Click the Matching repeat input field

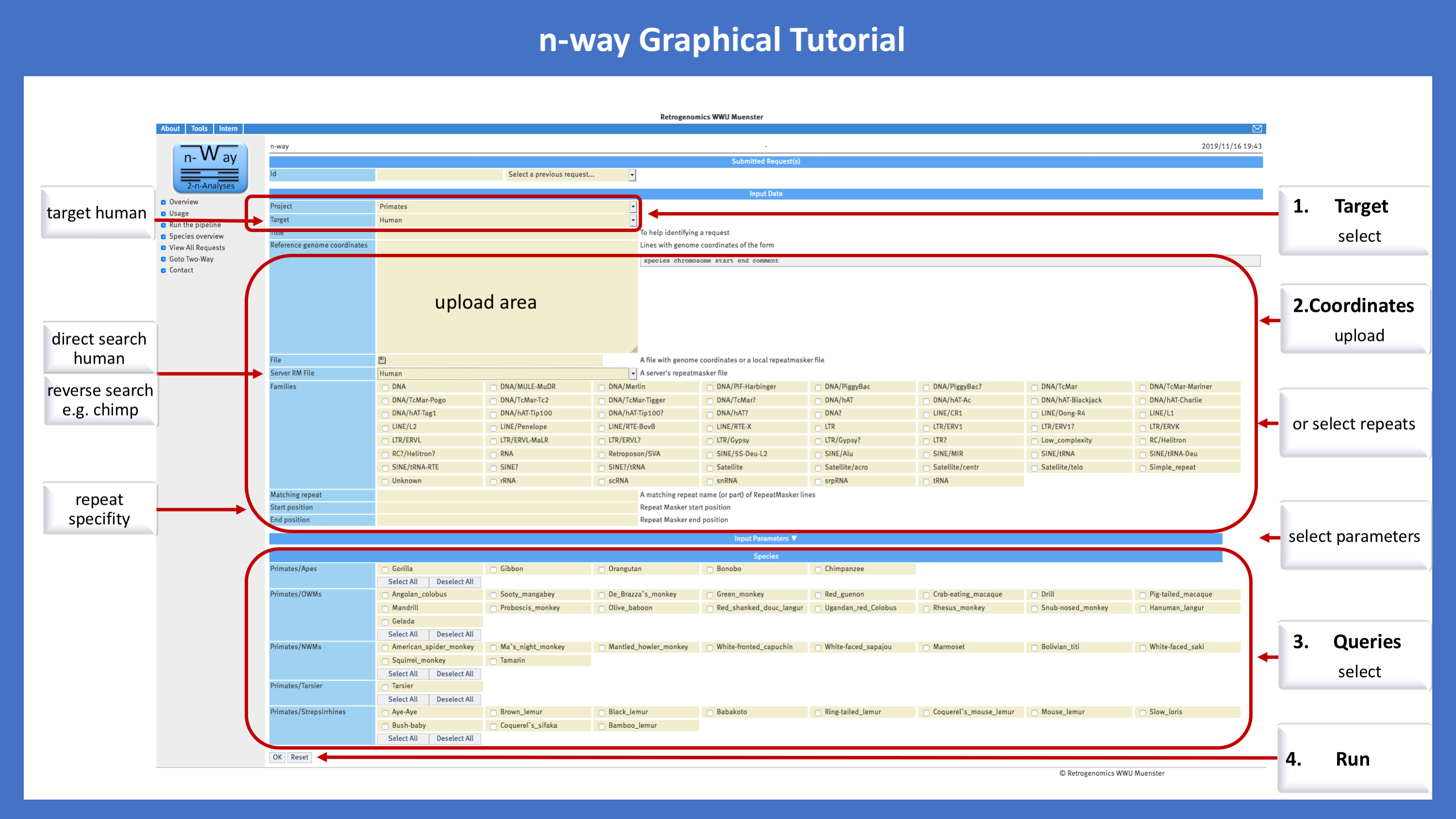(507, 495)
